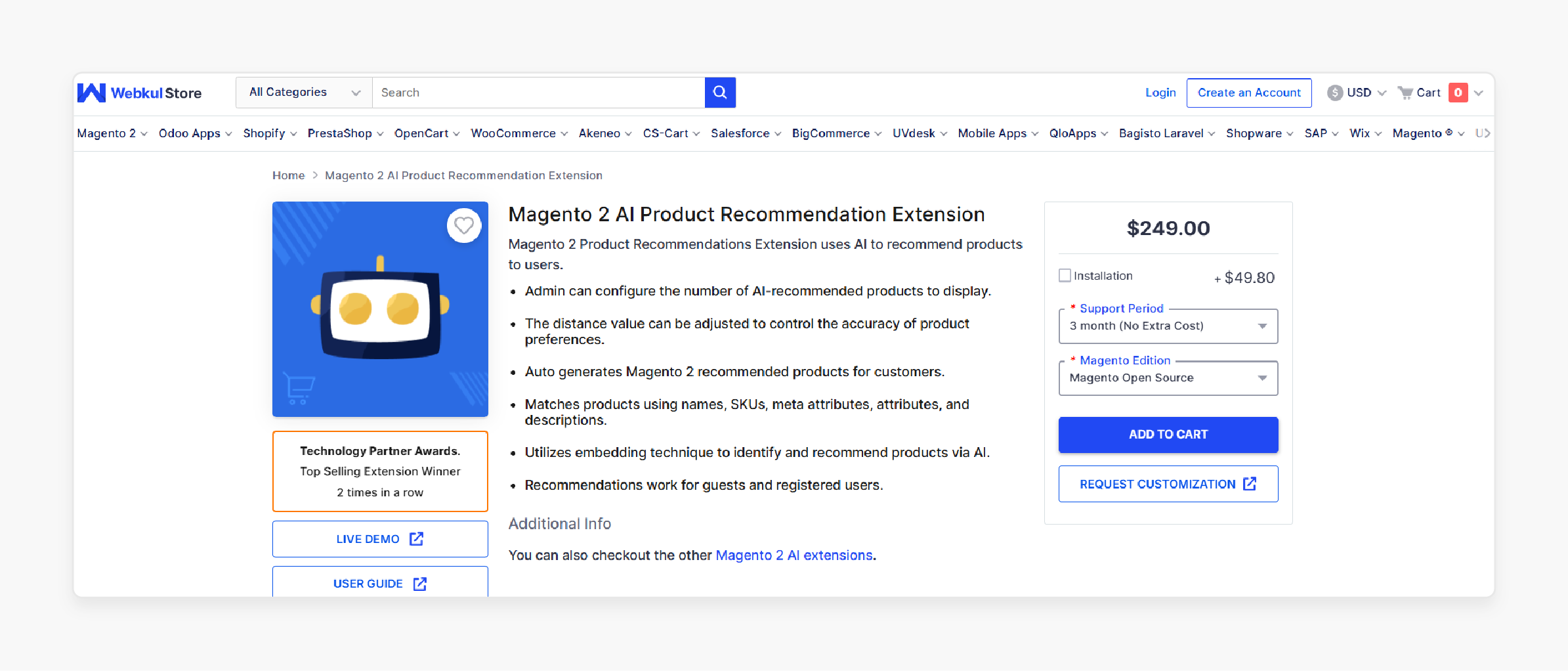The image size is (1568, 671).
Task: Click the Technology Partner Awards box
Action: 380,471
